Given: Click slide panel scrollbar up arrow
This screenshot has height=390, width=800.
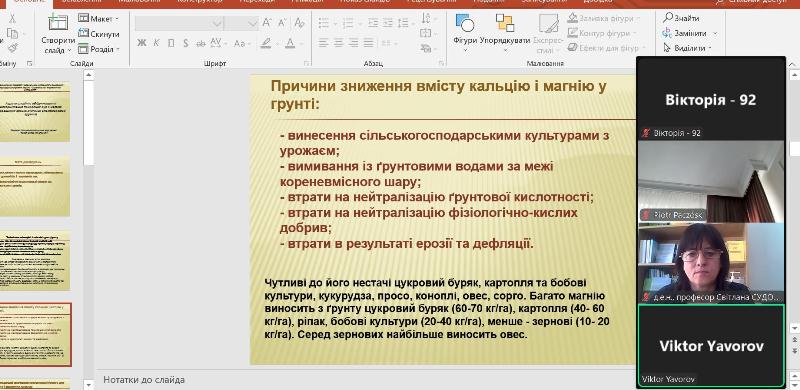Looking at the screenshot, I should (88, 75).
